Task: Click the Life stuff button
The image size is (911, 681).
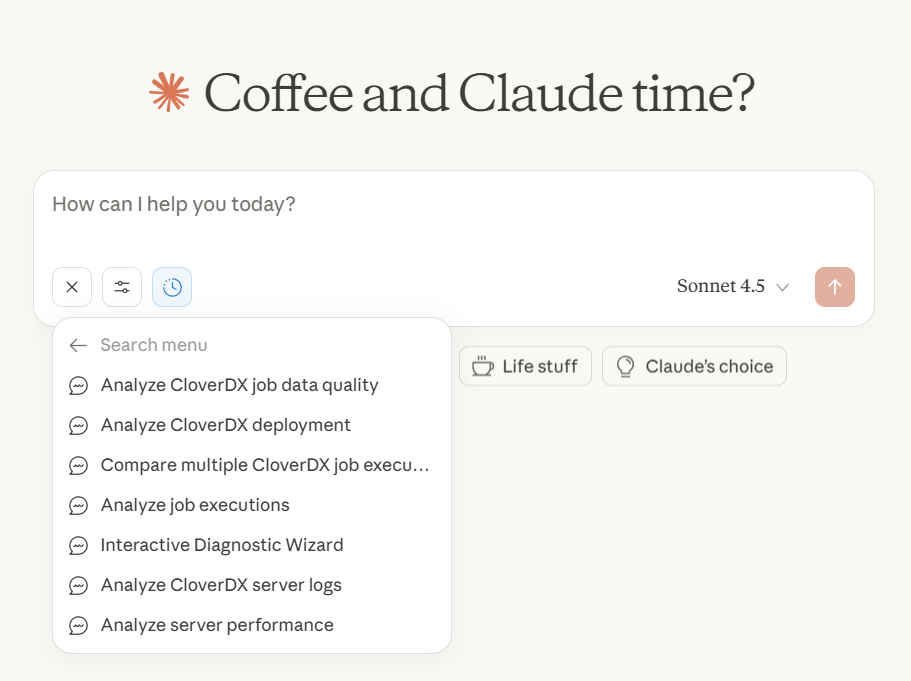Action: click(x=525, y=366)
